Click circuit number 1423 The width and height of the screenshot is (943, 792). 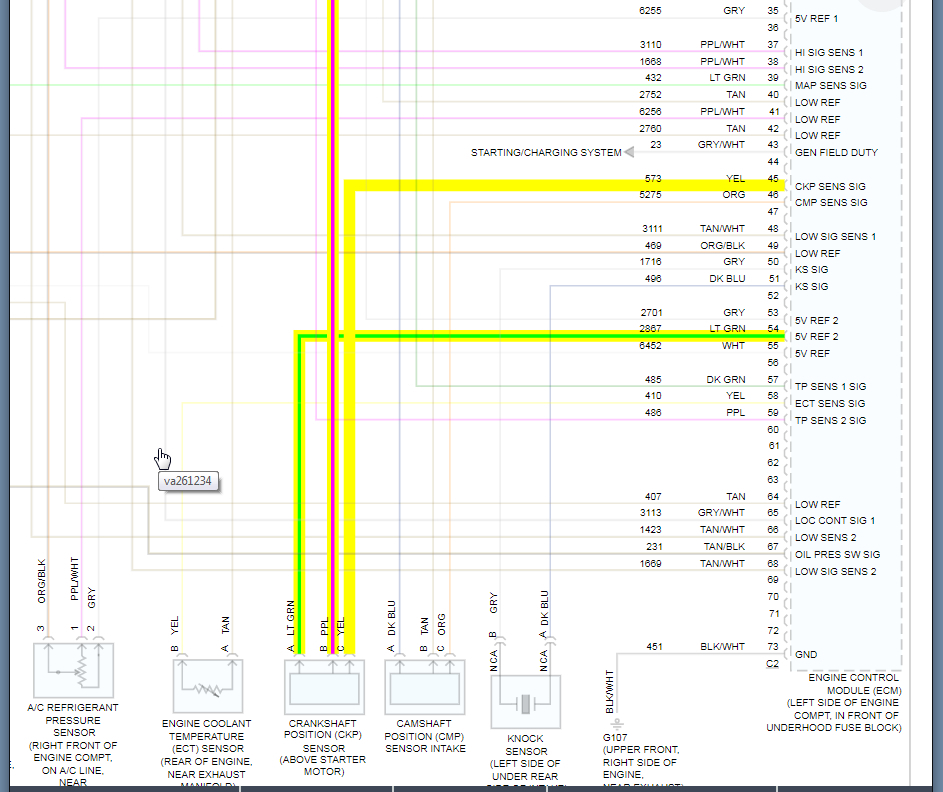(650, 530)
